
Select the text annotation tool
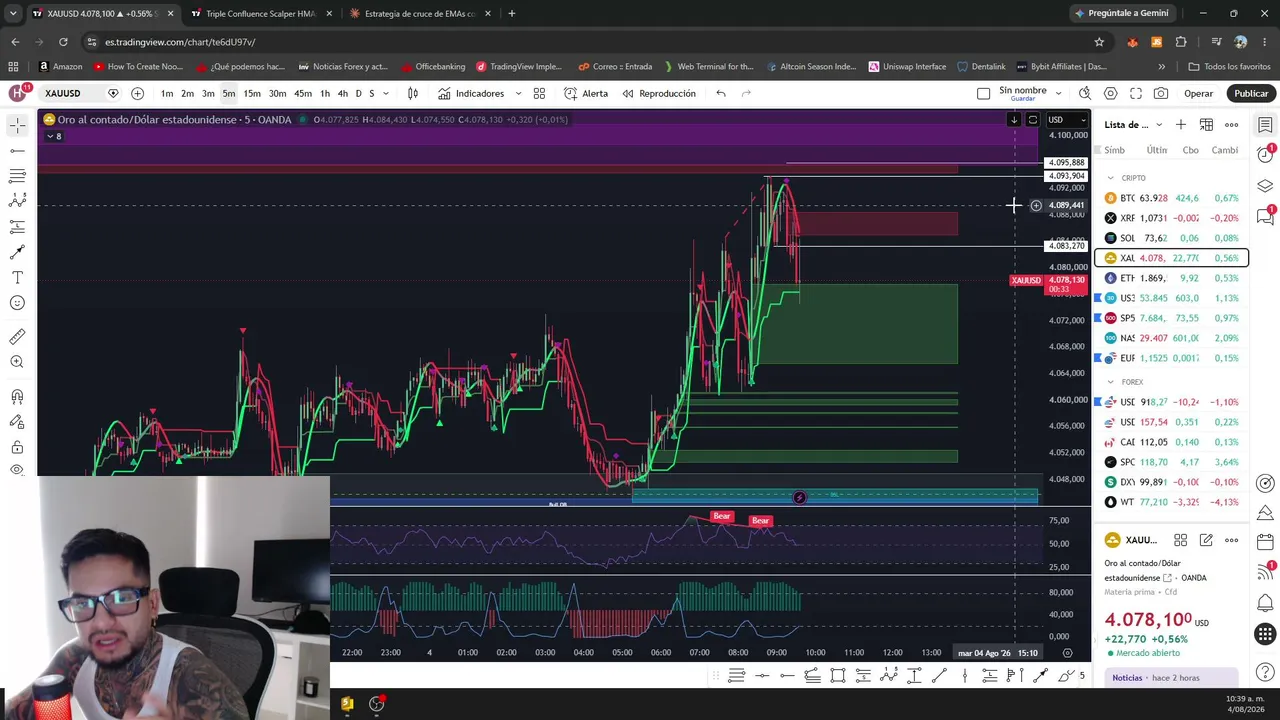(x=17, y=277)
